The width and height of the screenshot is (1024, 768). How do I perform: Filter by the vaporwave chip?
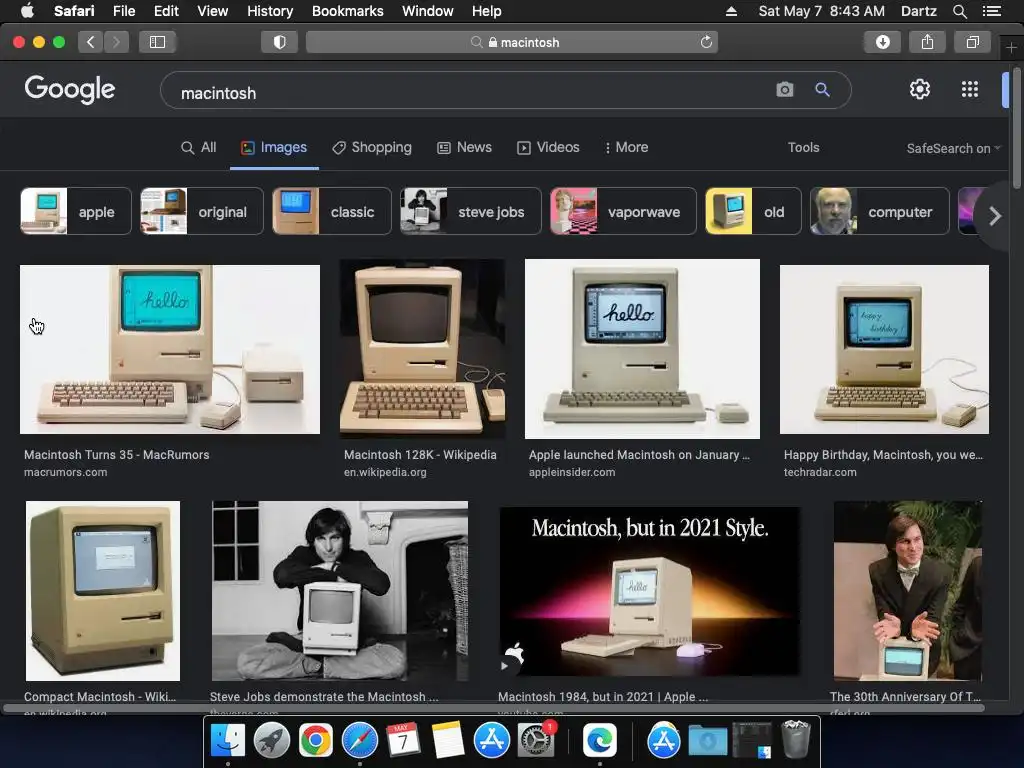(x=623, y=211)
